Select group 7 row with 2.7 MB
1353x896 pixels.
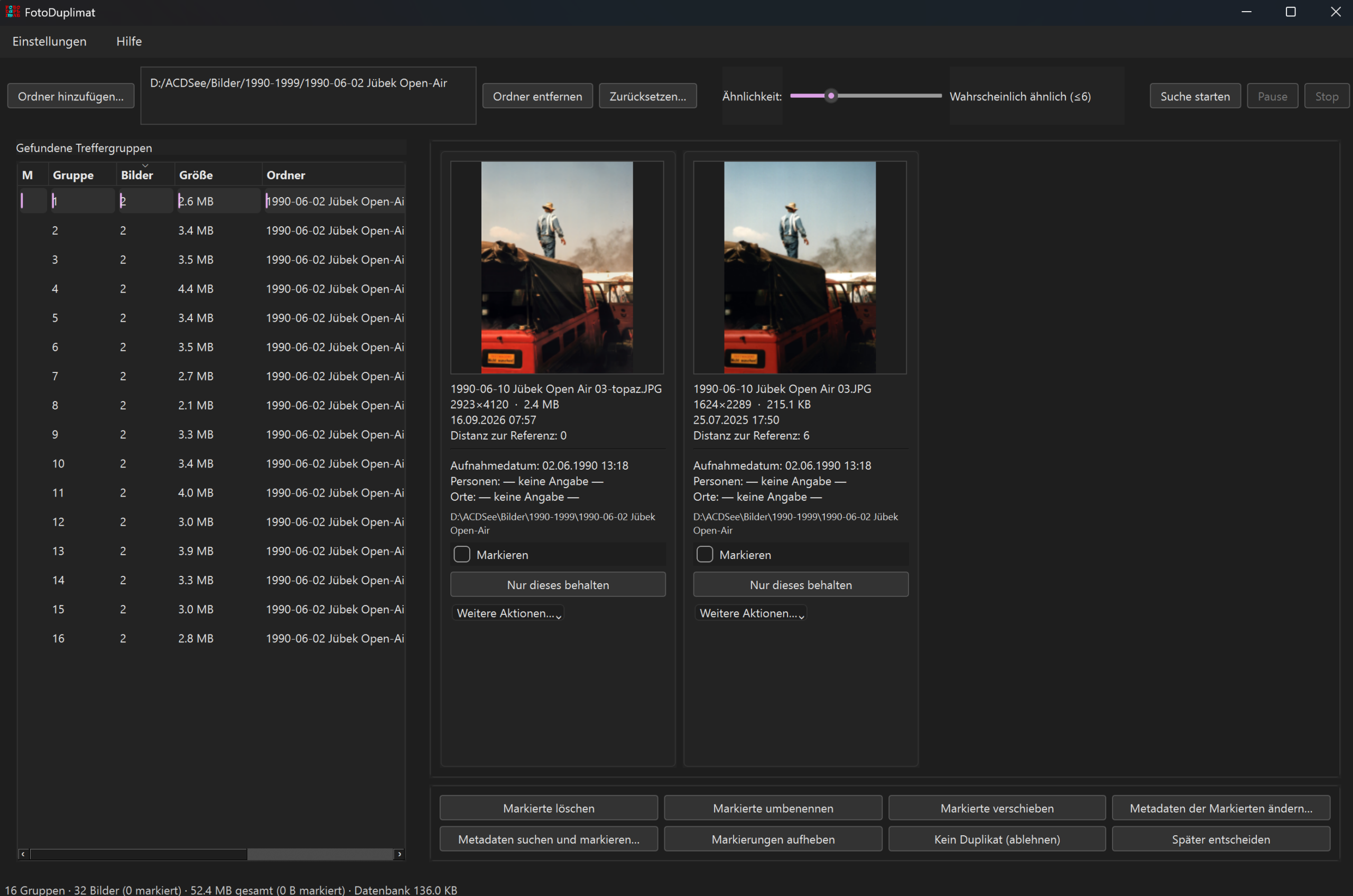point(211,376)
